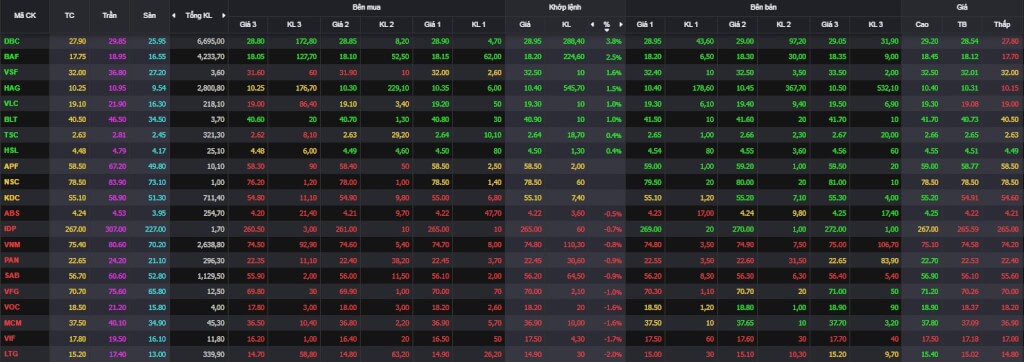
Task: Click the Khớp lệnh group header
Action: (x=565, y=7)
